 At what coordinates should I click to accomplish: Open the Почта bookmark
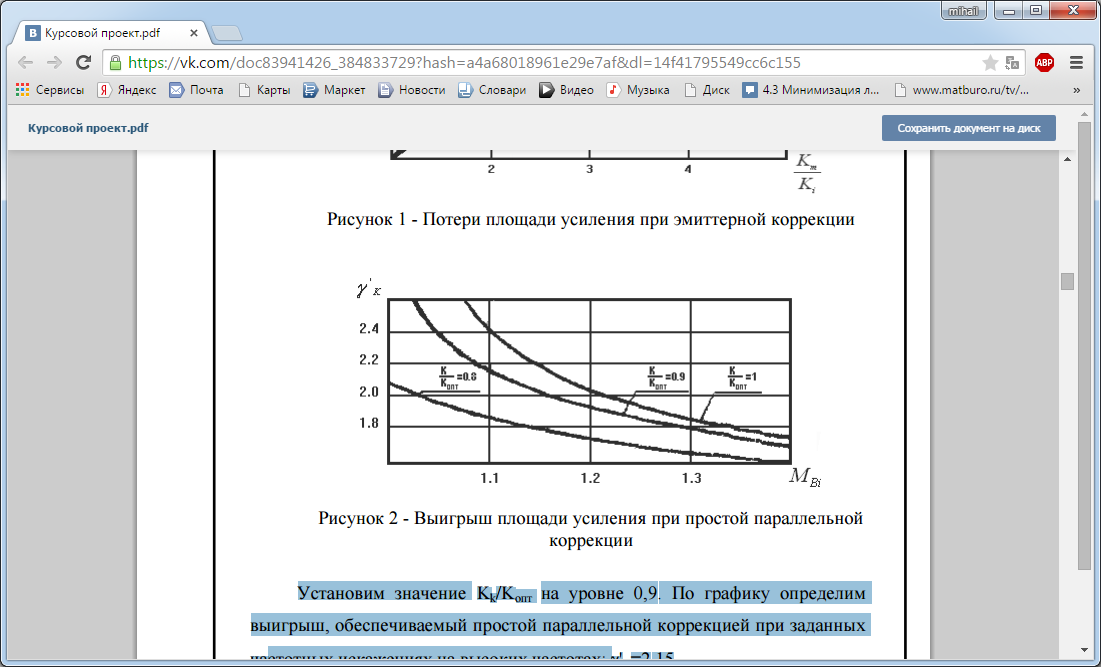(197, 90)
